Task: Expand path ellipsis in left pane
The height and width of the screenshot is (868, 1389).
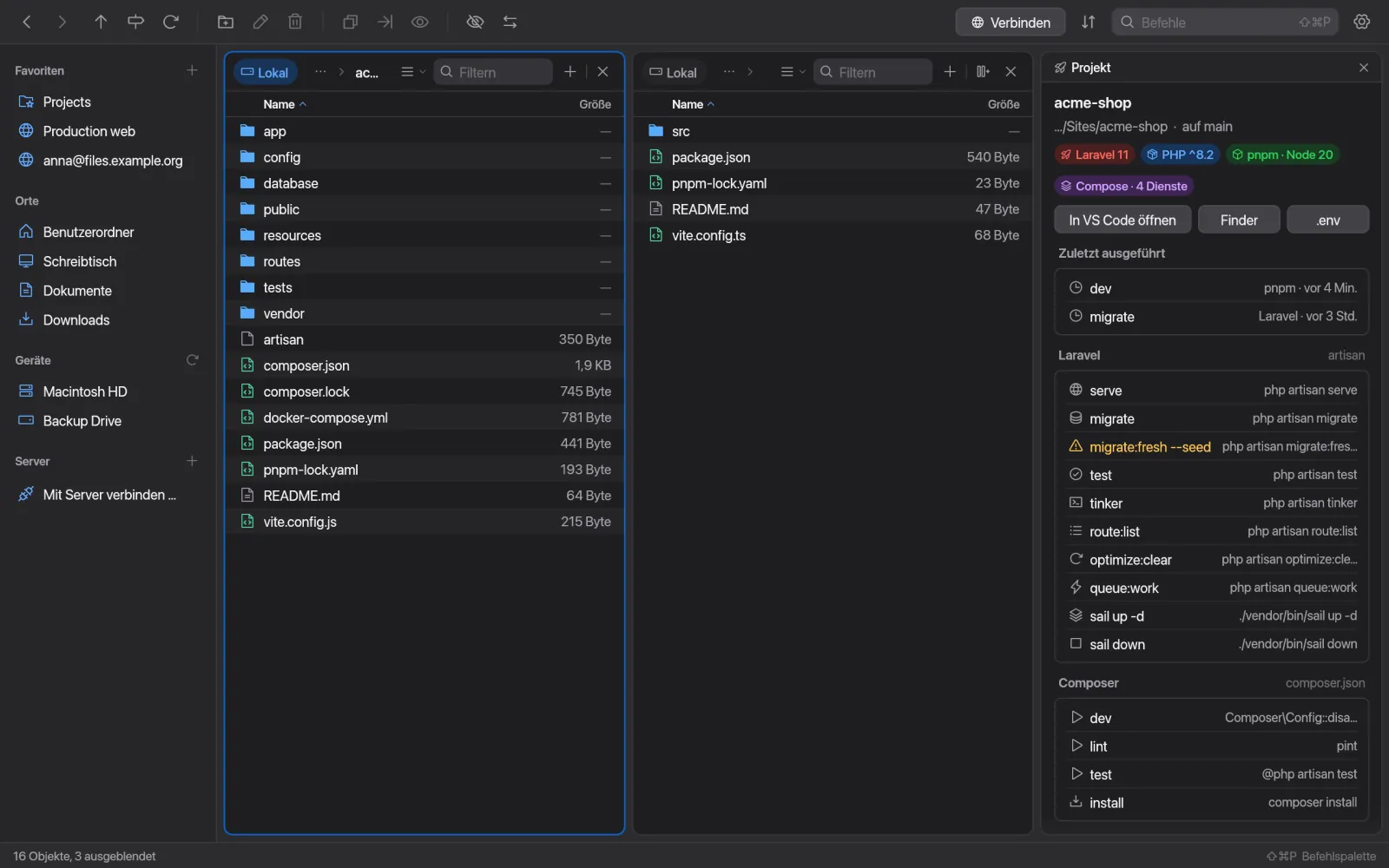Action: click(x=320, y=72)
